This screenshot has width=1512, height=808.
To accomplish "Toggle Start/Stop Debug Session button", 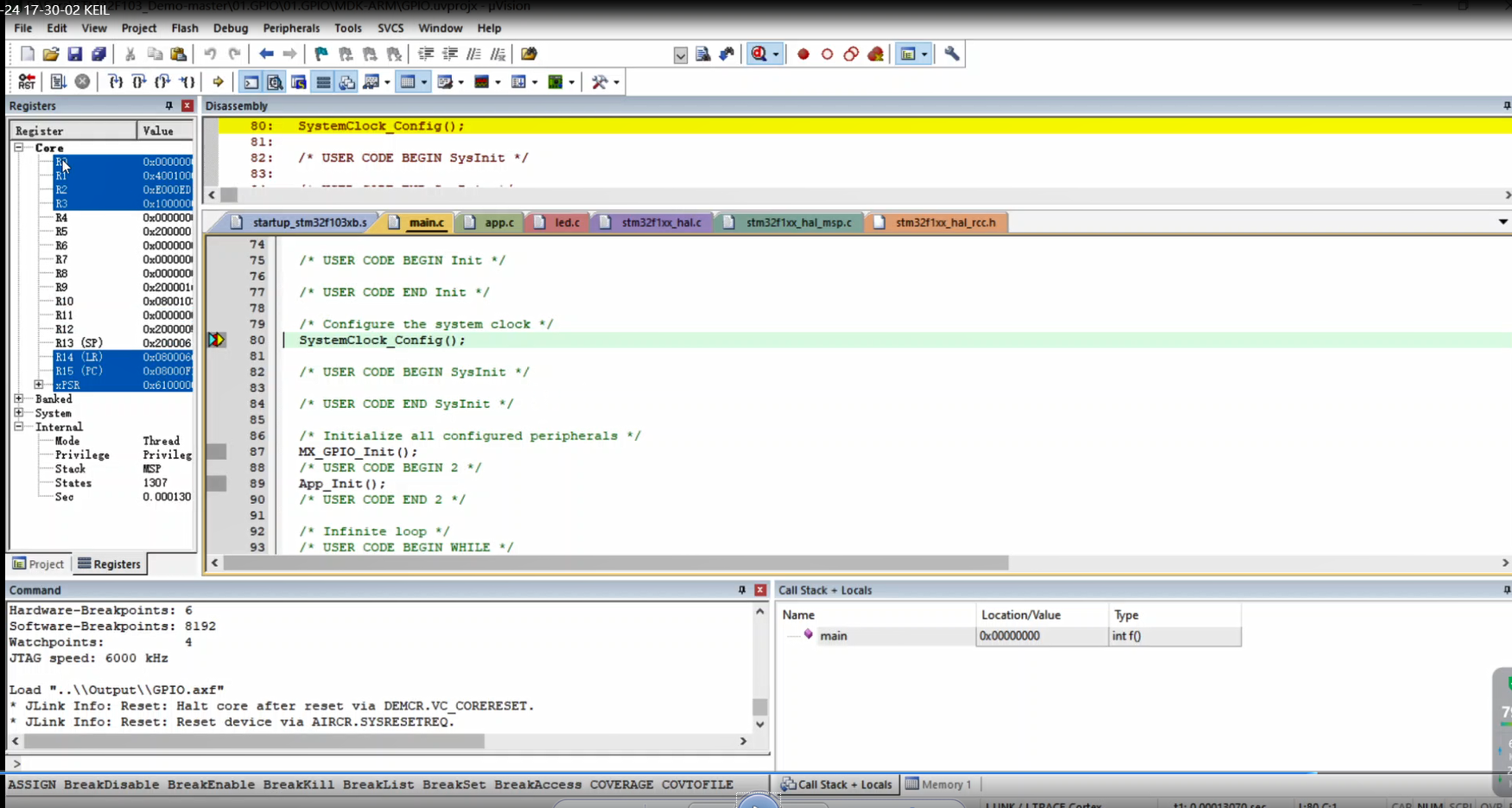I will pos(759,54).
